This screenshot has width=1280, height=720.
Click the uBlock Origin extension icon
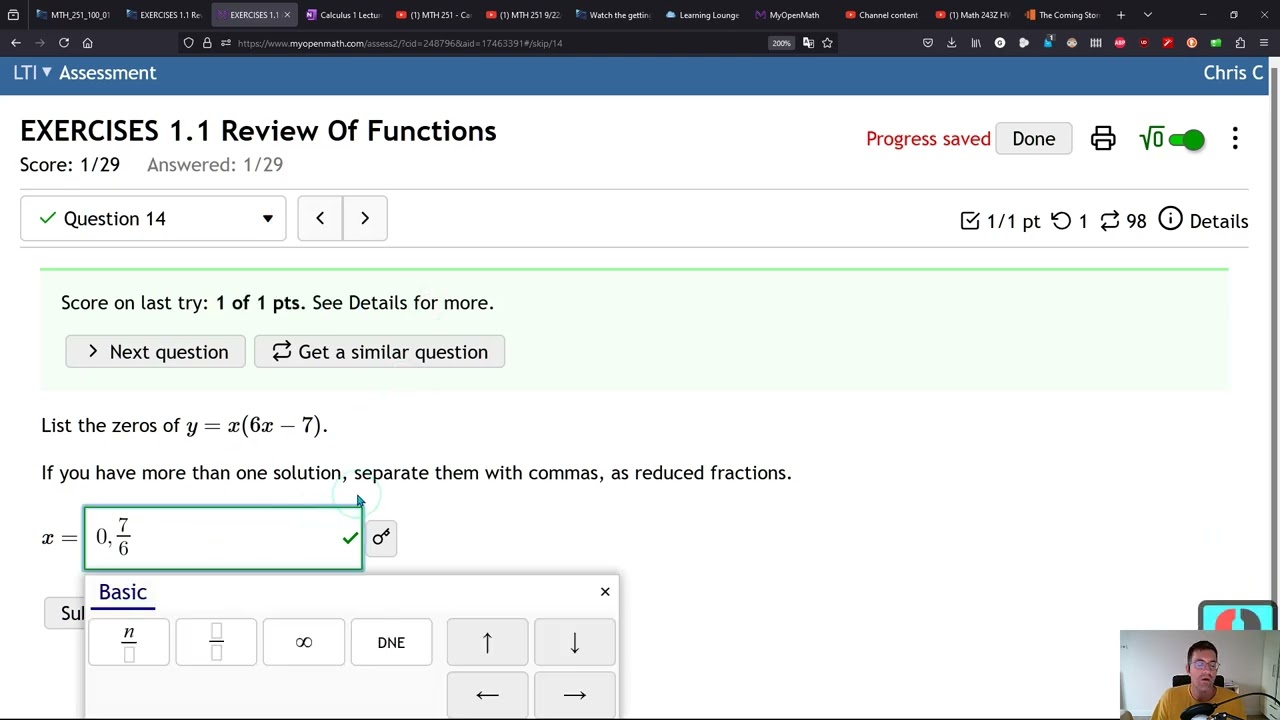(1144, 43)
